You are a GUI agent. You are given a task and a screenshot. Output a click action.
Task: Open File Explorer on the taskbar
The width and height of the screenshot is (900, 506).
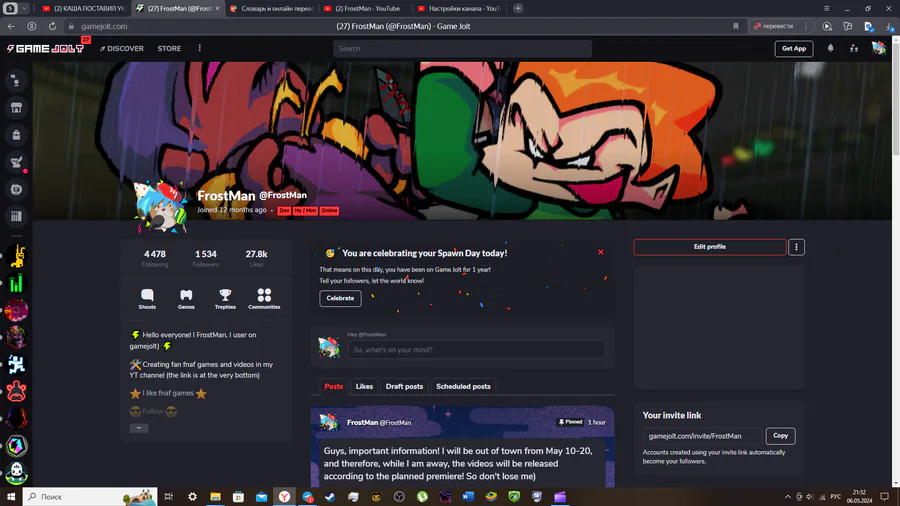215,497
